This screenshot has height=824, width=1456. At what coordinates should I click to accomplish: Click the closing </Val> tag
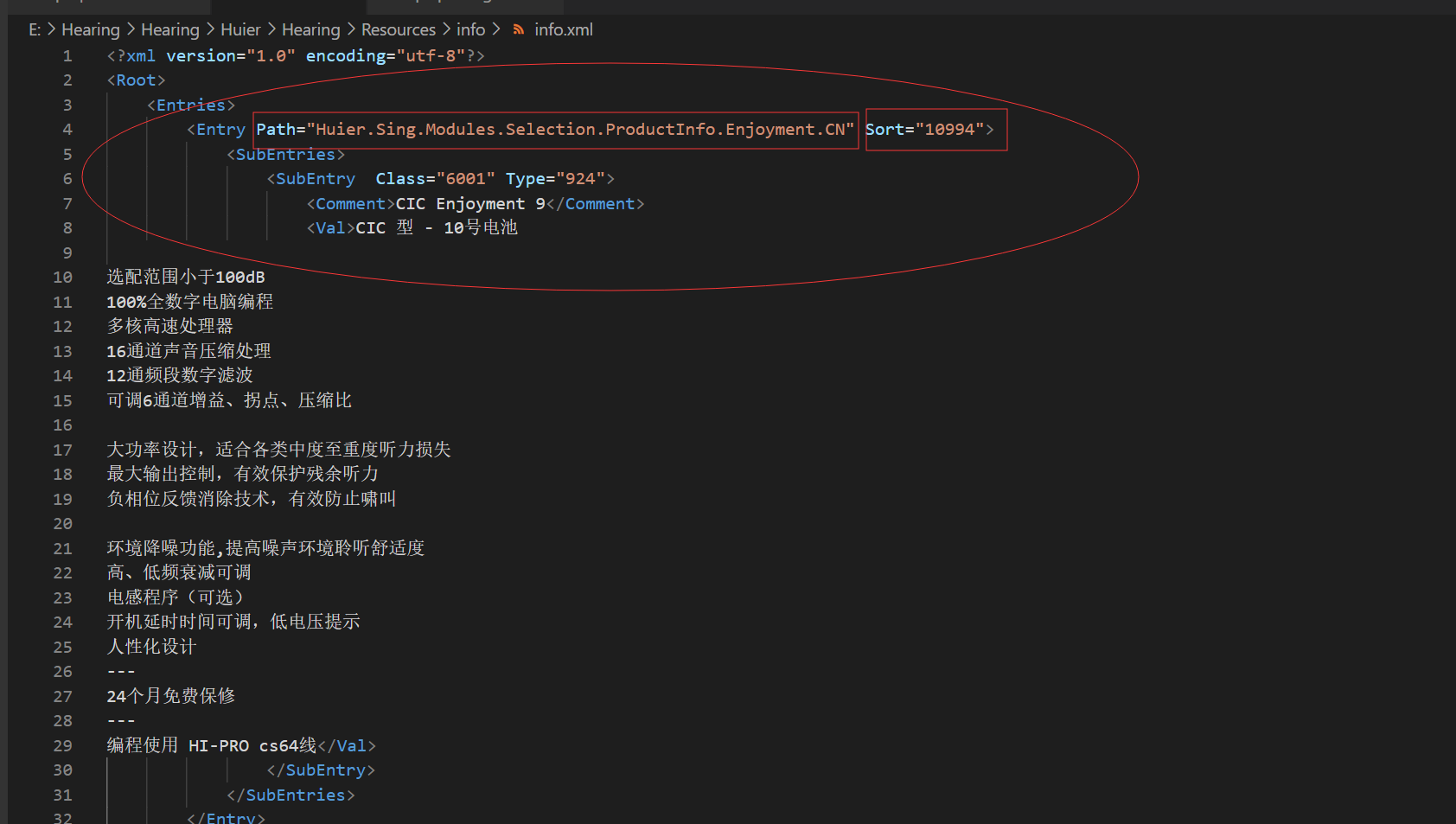[x=347, y=745]
